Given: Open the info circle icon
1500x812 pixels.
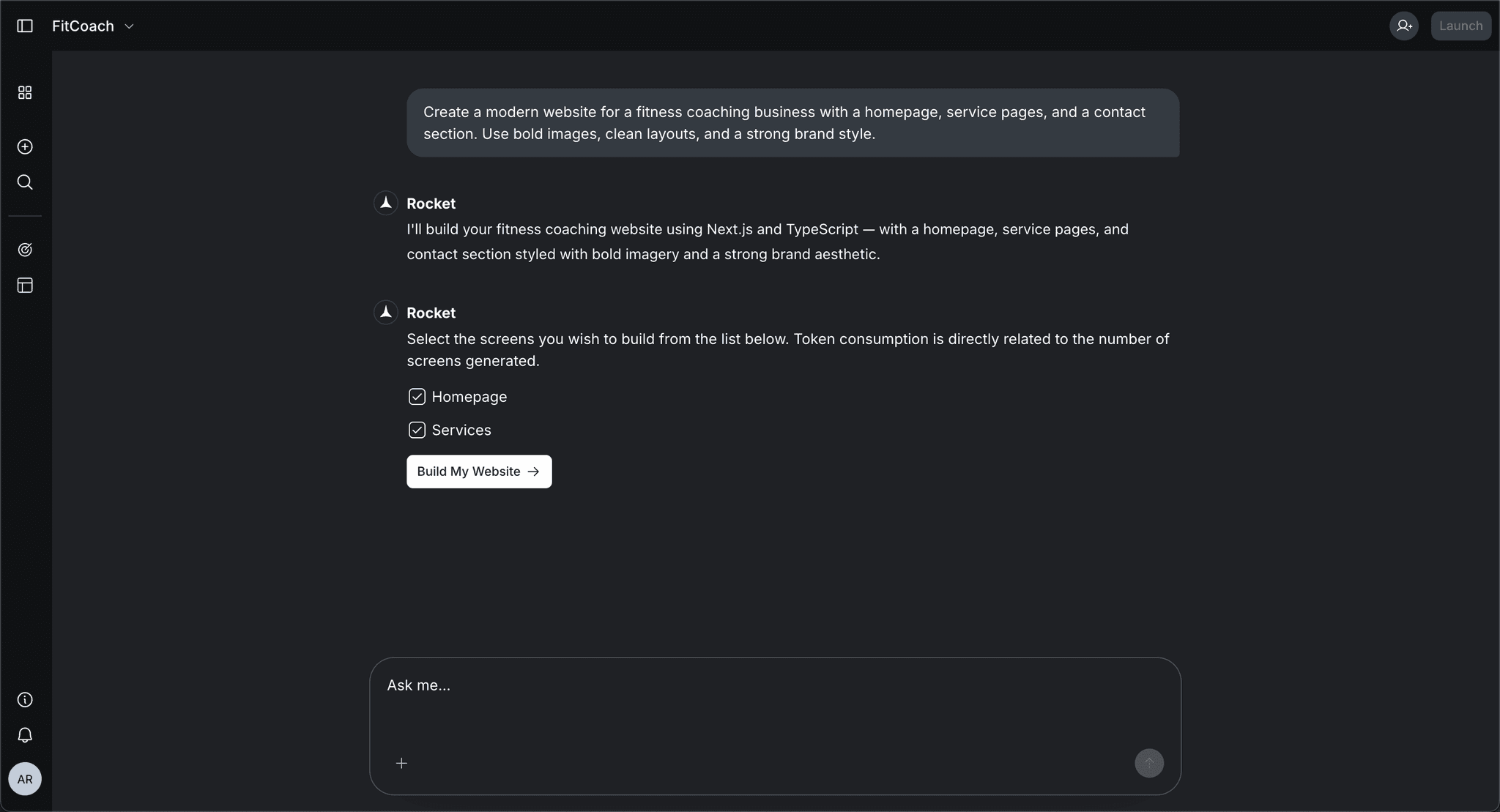Looking at the screenshot, I should click(25, 699).
